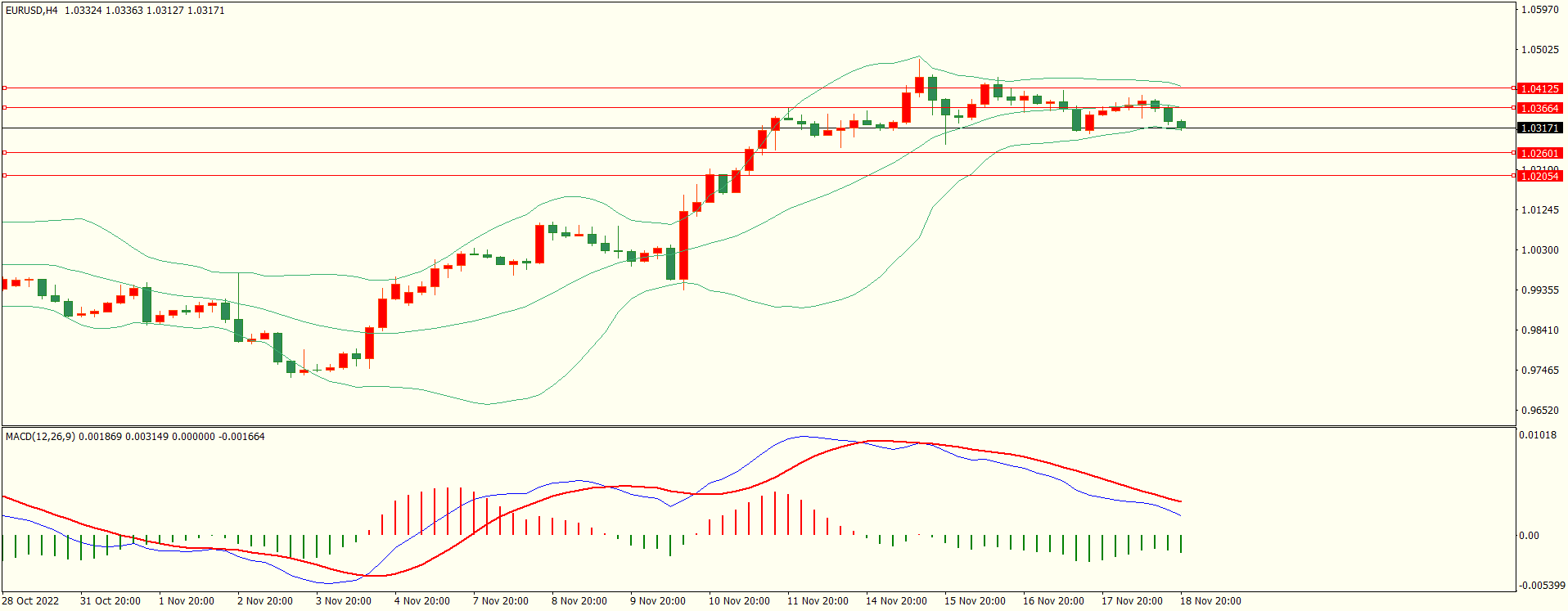
Task: Click the 15 Nov 20:00 time label
Action: tap(975, 601)
